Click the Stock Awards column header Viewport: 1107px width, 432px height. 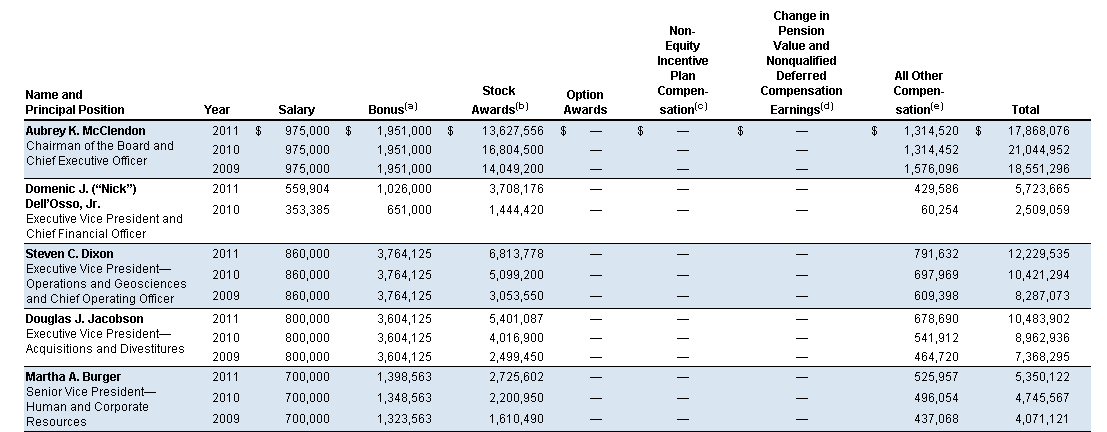tap(500, 100)
